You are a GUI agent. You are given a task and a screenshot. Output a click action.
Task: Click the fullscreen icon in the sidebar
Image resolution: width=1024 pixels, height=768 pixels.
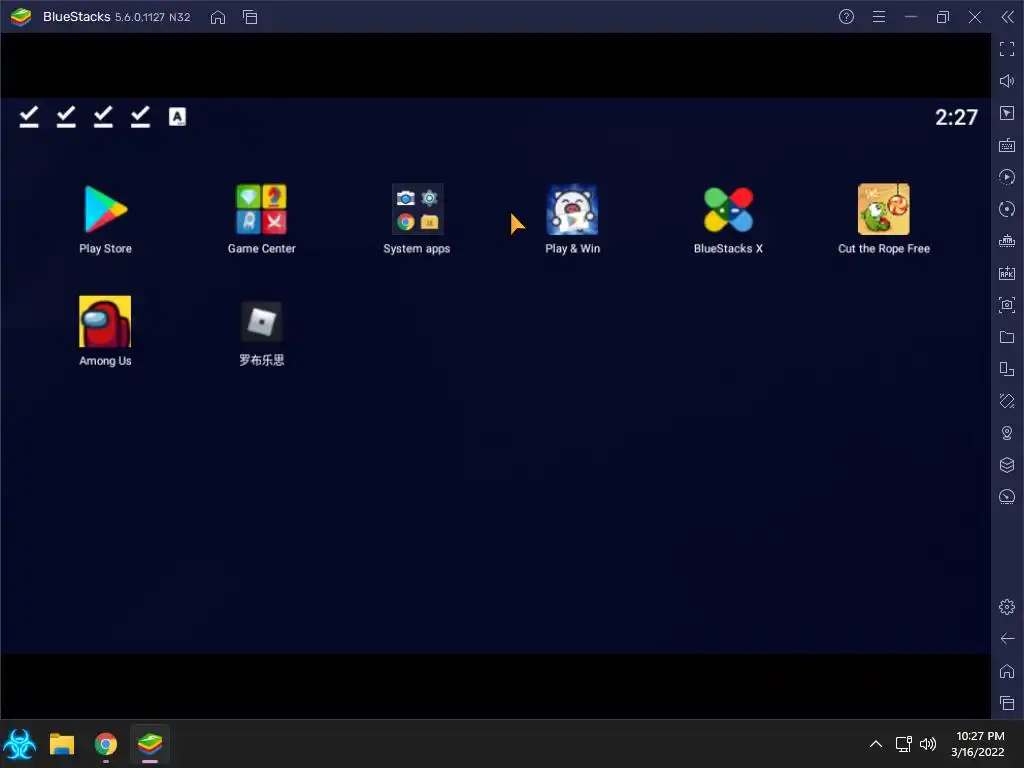click(1007, 49)
